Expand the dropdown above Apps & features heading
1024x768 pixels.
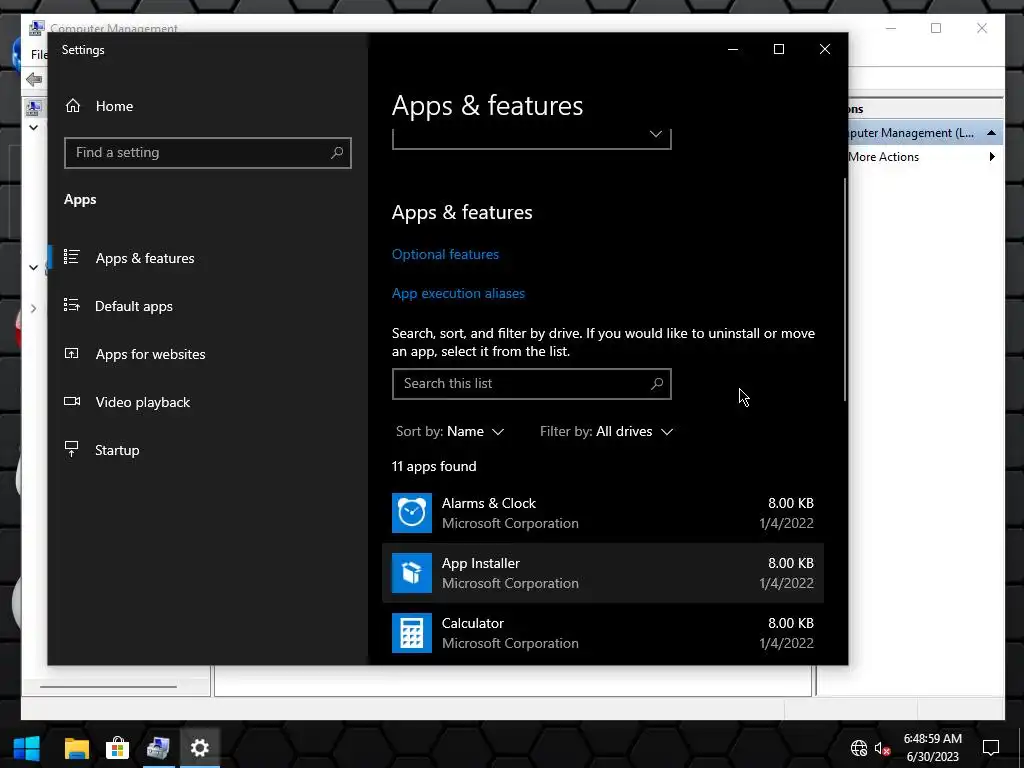[x=532, y=137]
